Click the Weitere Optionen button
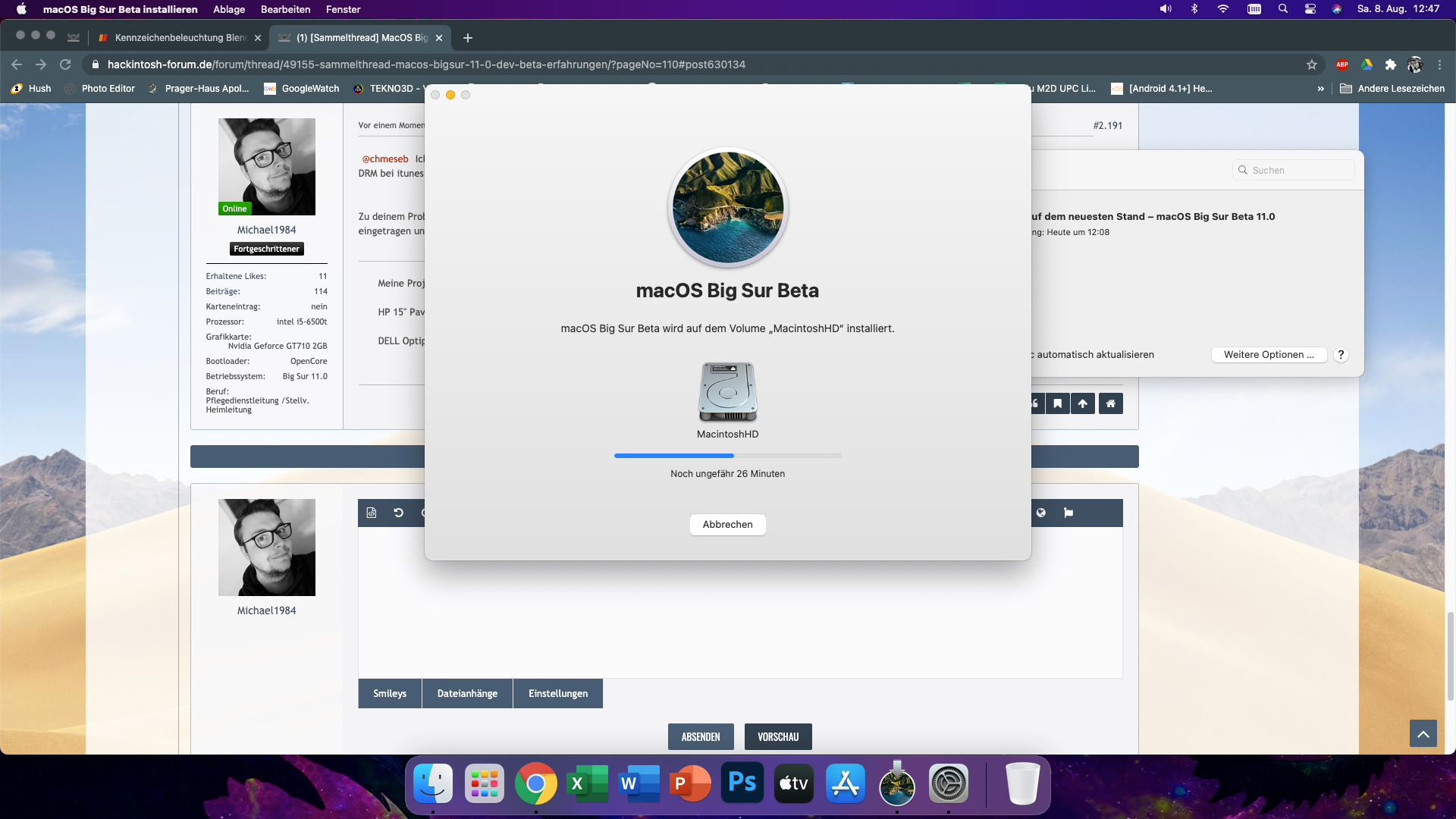 (x=1268, y=354)
